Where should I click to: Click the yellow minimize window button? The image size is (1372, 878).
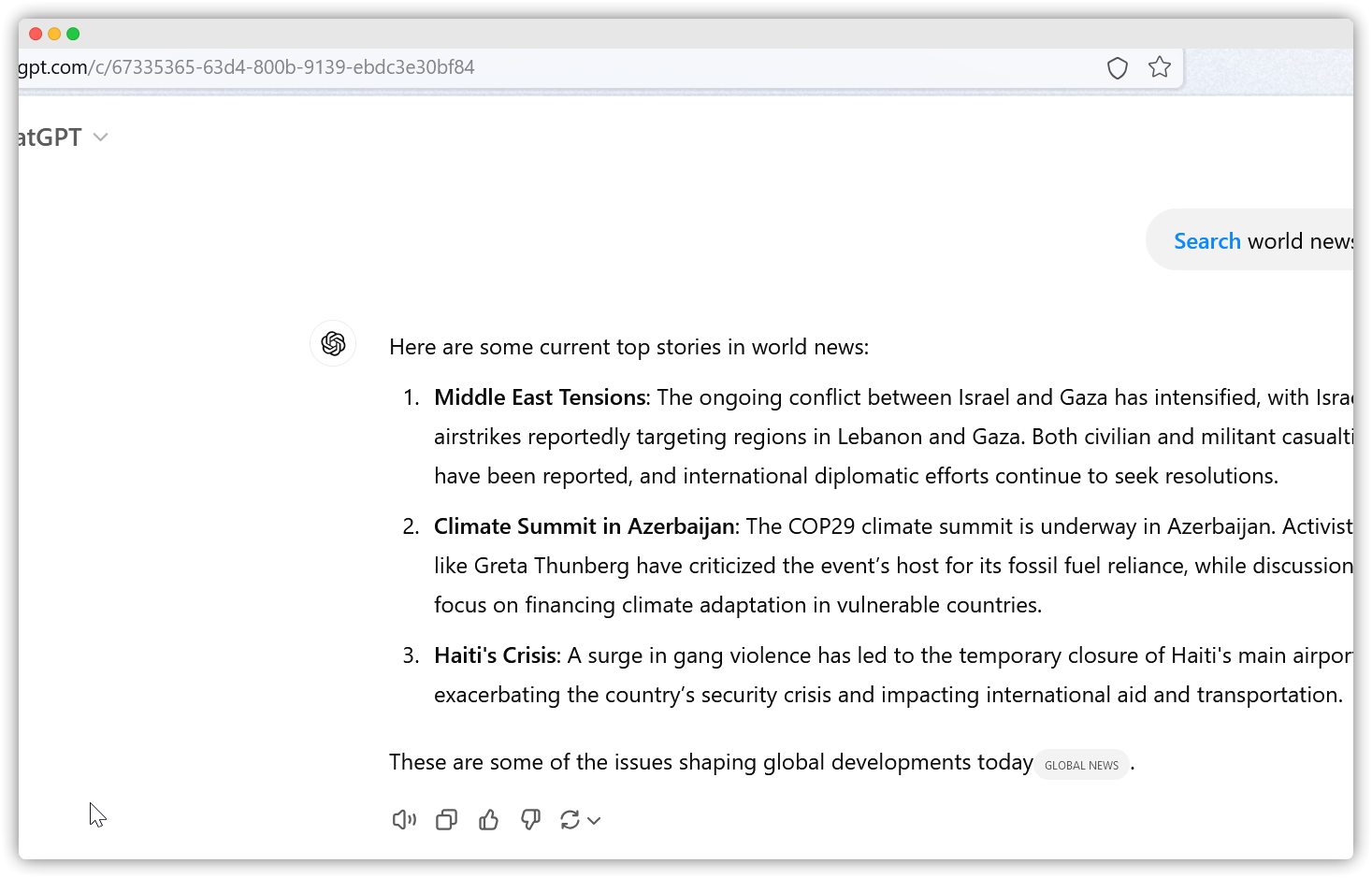54,34
